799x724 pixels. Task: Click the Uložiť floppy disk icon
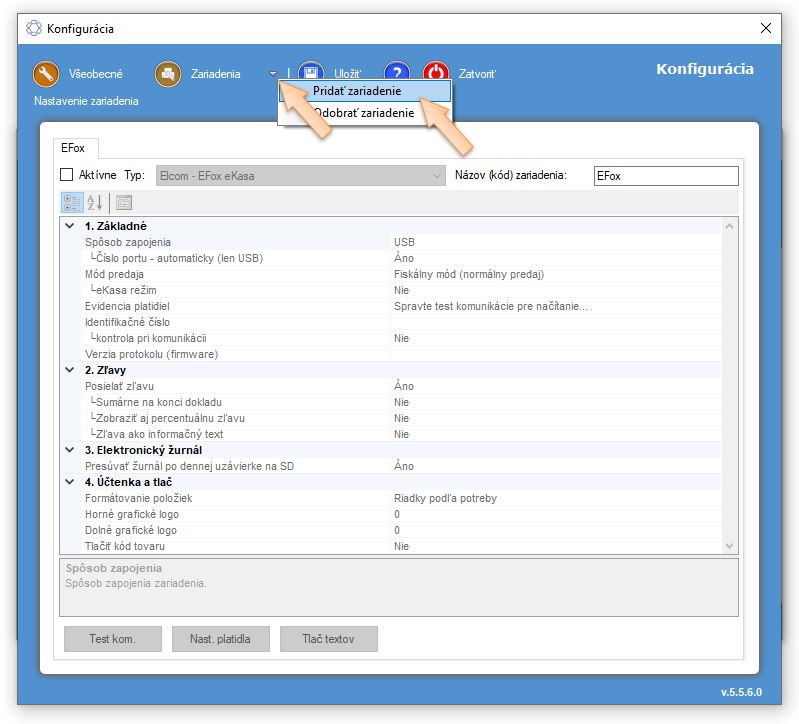coord(311,74)
